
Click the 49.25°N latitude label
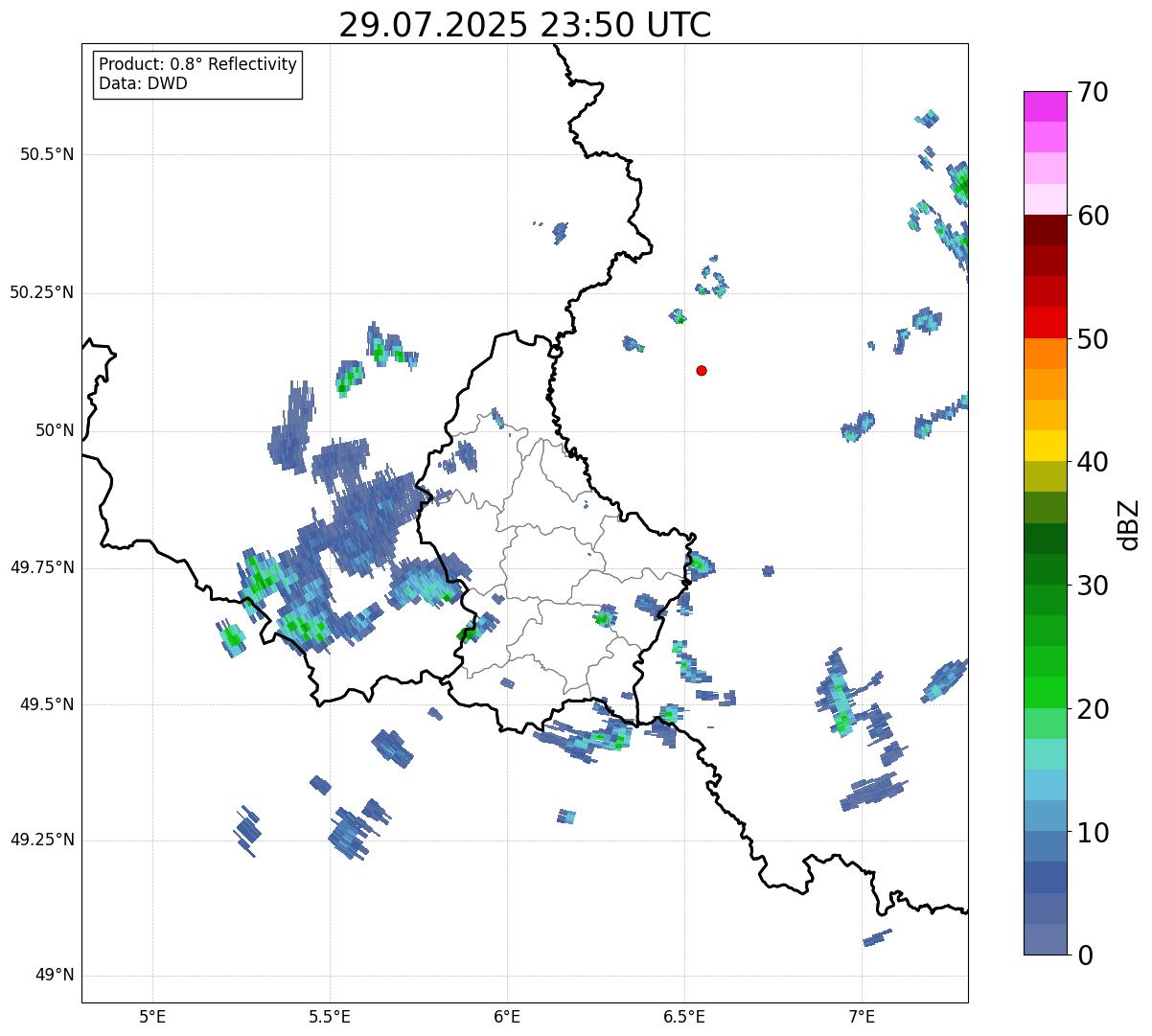pyautogui.click(x=42, y=840)
